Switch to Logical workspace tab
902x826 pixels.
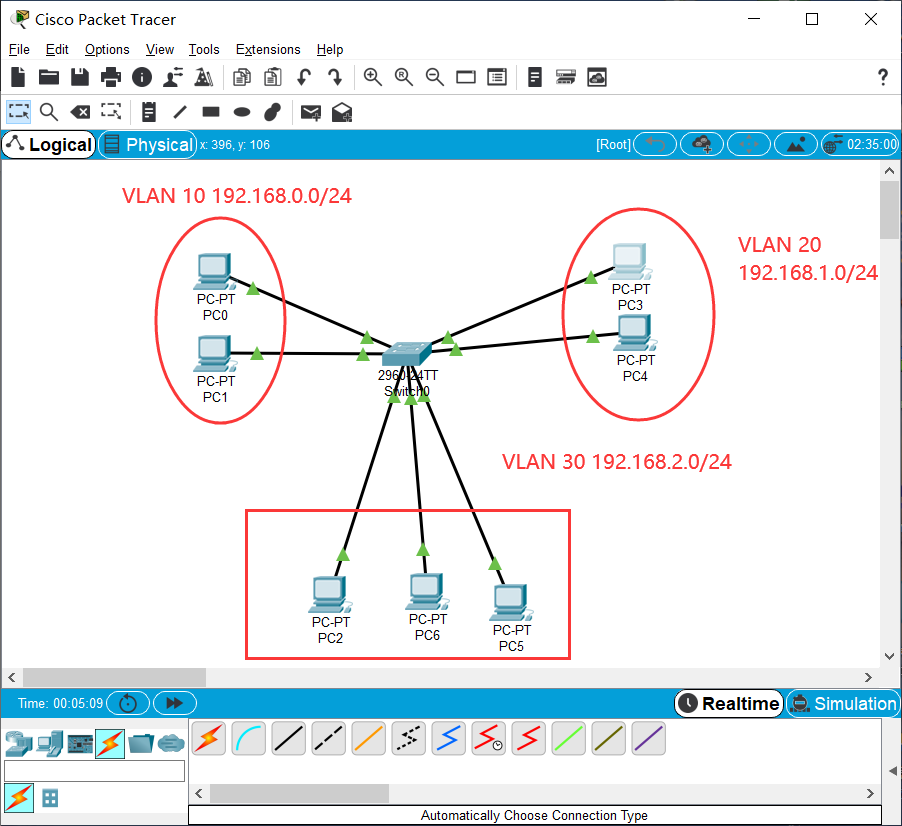[49, 144]
